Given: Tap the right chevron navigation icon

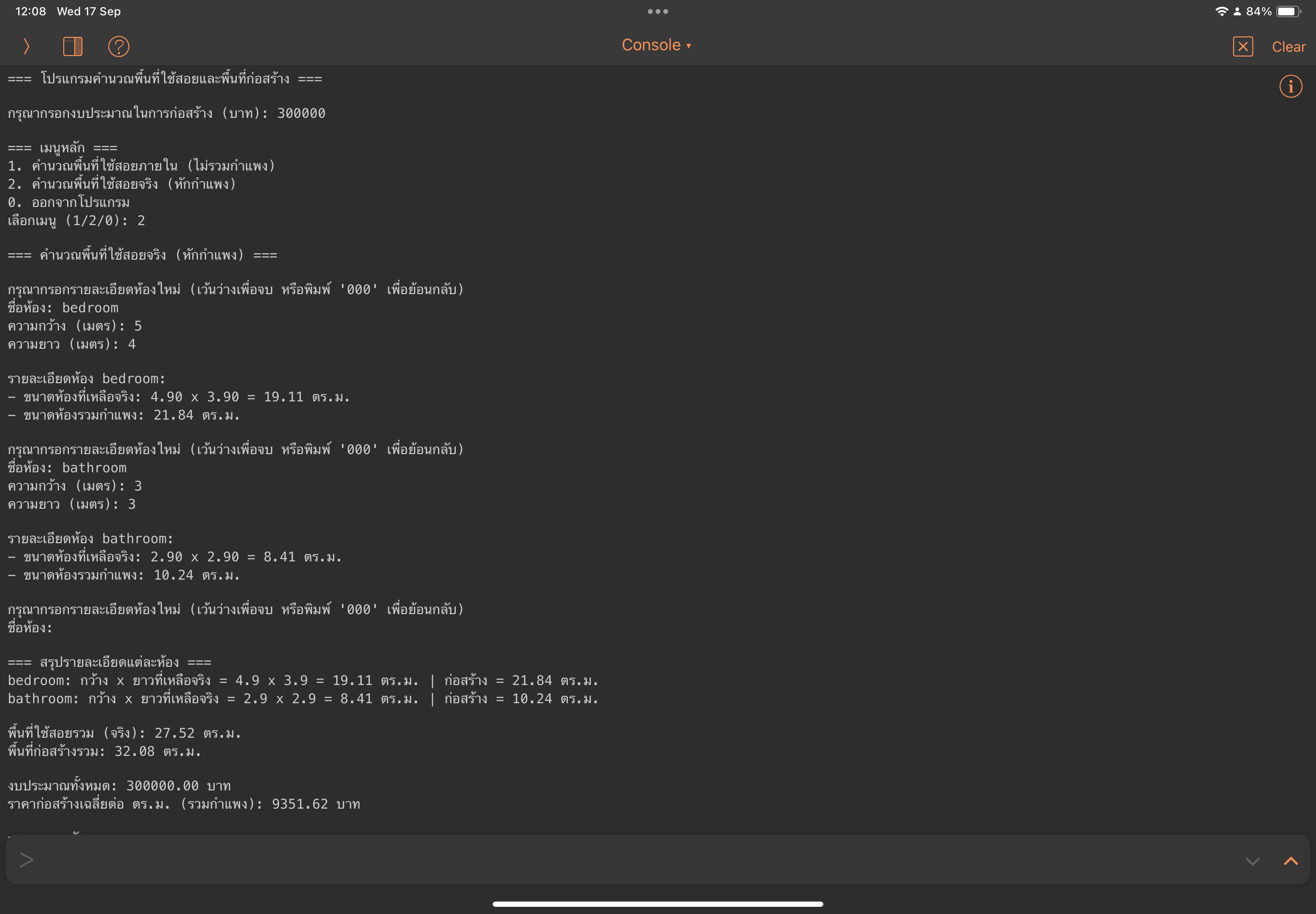Looking at the screenshot, I should pos(26,46).
